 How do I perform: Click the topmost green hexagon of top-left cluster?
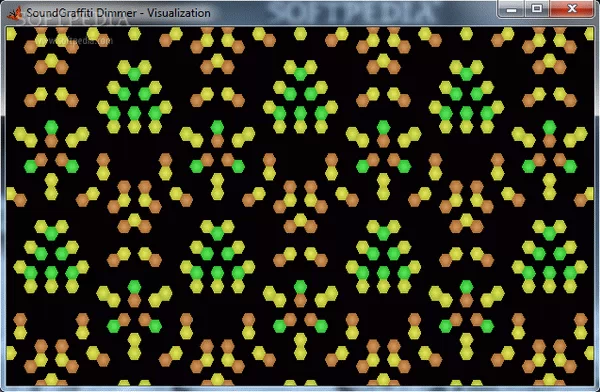(134, 74)
